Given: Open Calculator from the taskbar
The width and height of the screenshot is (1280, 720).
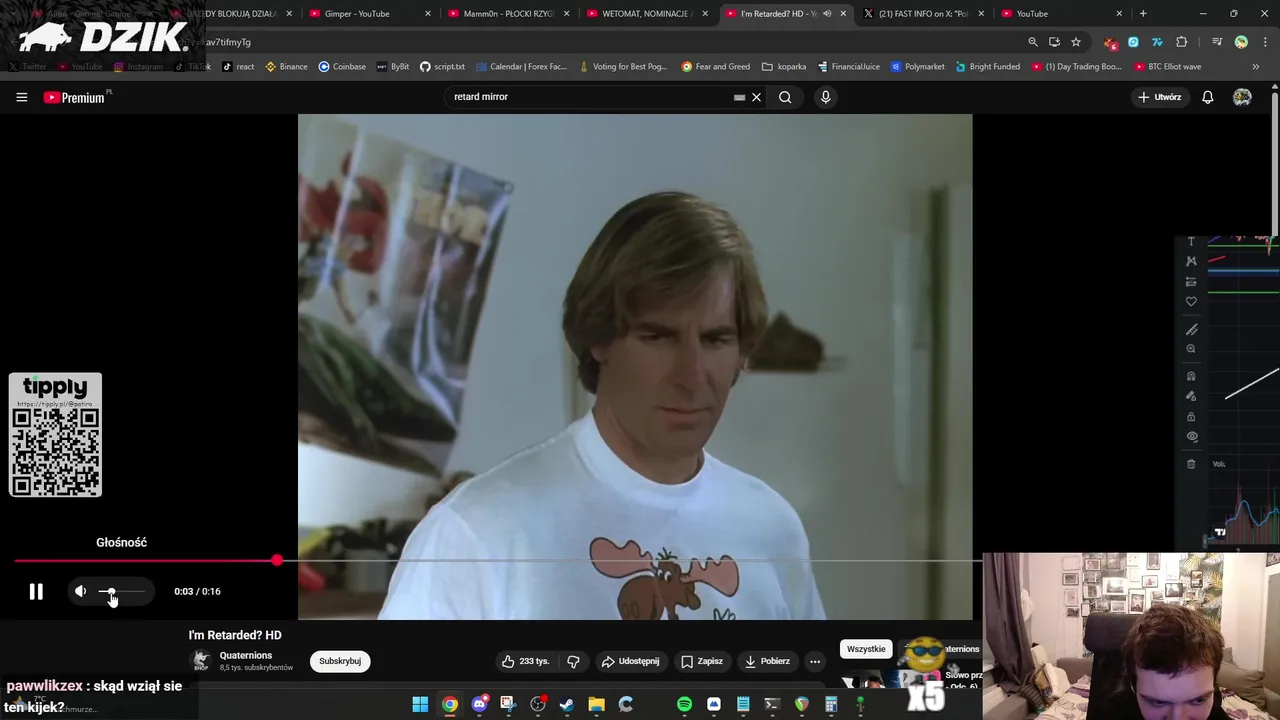Looking at the screenshot, I should click(x=831, y=704).
